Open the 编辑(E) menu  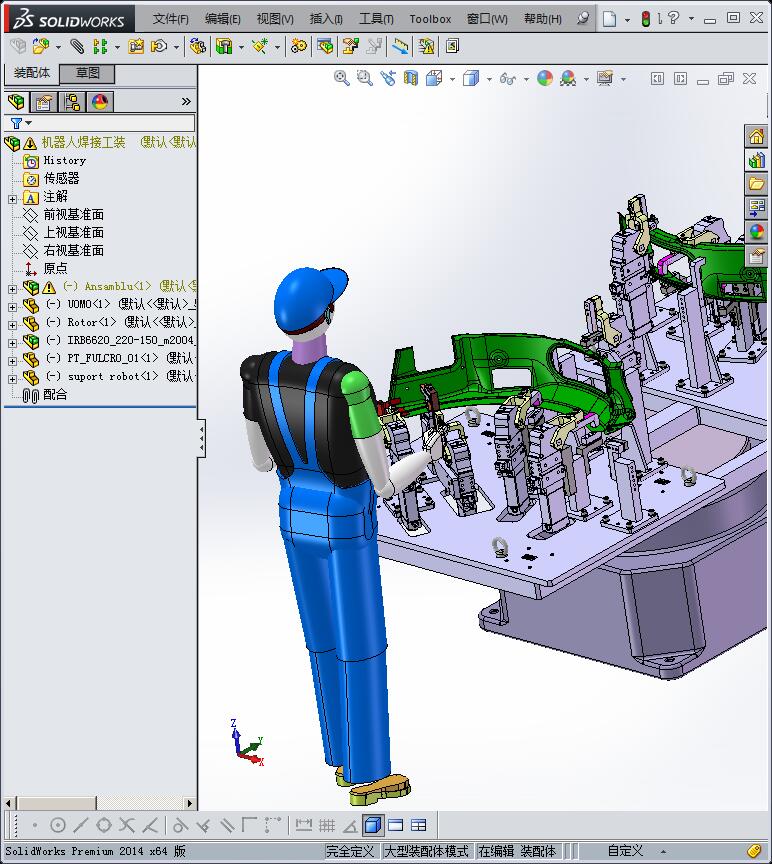223,19
